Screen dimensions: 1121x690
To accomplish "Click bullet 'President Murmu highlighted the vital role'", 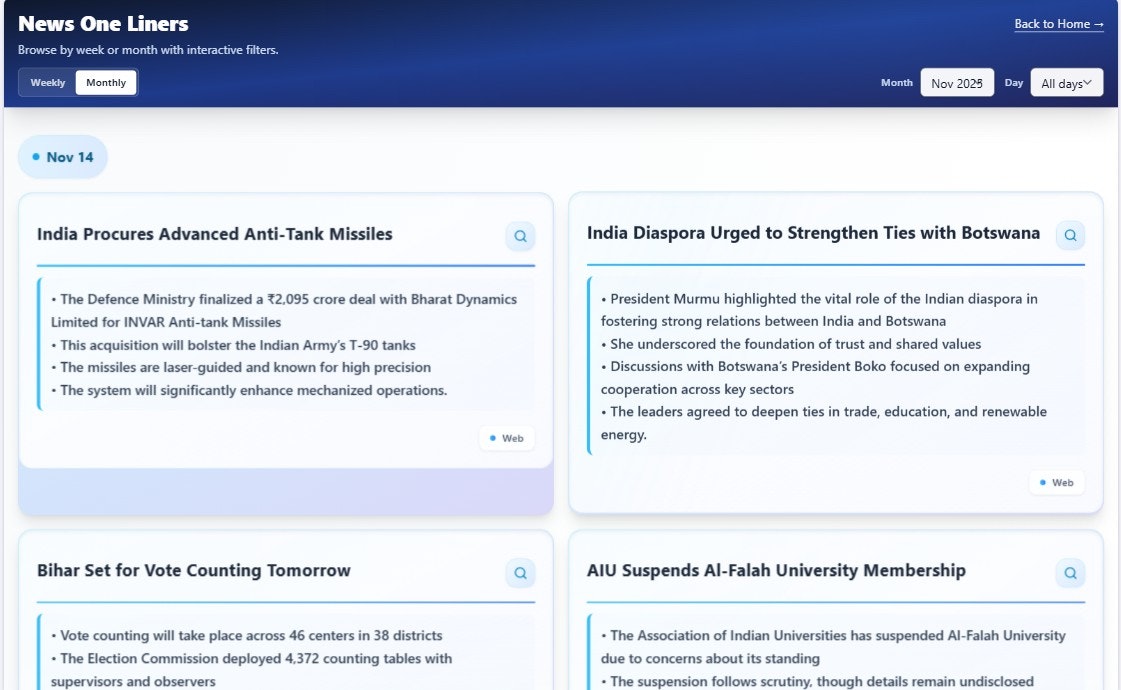I will coord(819,310).
